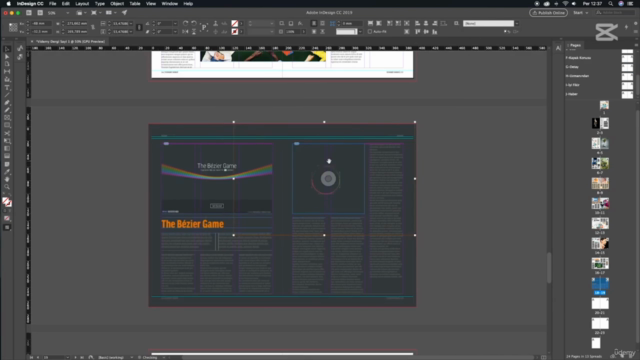Viewport: 640px width, 360px height.
Task: Choose the Free Transform tool
Action: tap(7, 141)
